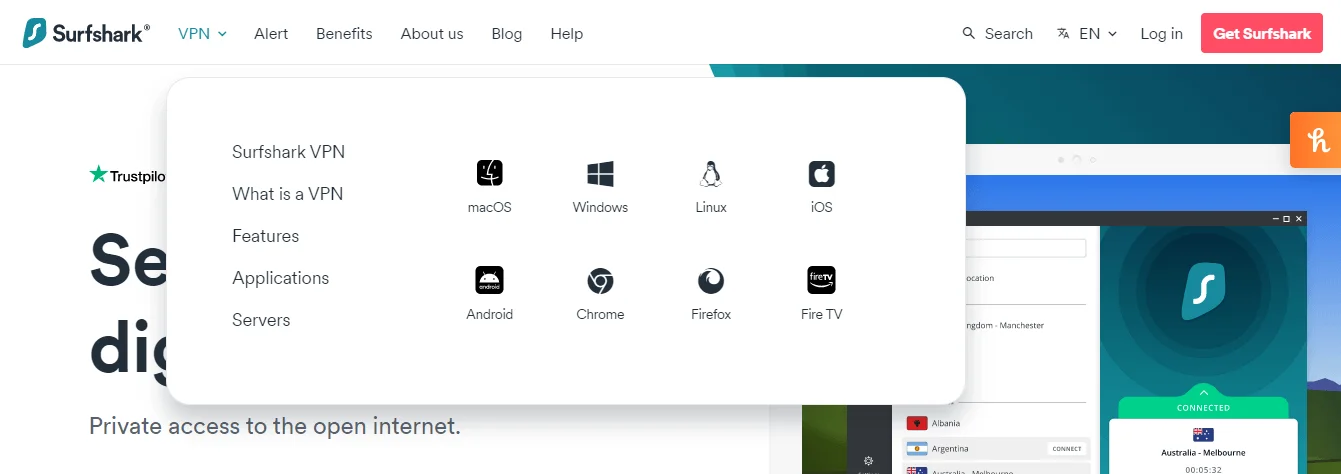The image size is (1341, 474).
Task: Open the Chrome extension icon
Action: (x=600, y=280)
